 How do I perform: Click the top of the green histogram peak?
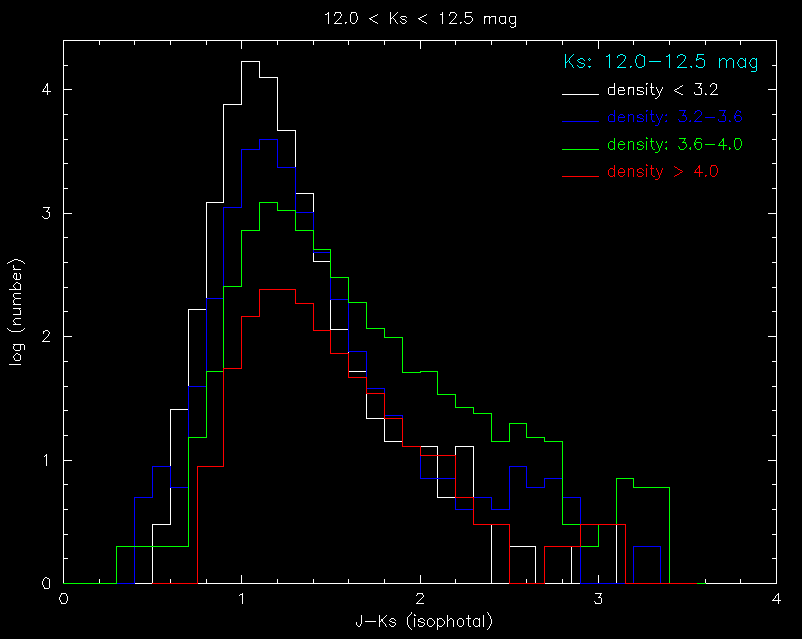268,203
